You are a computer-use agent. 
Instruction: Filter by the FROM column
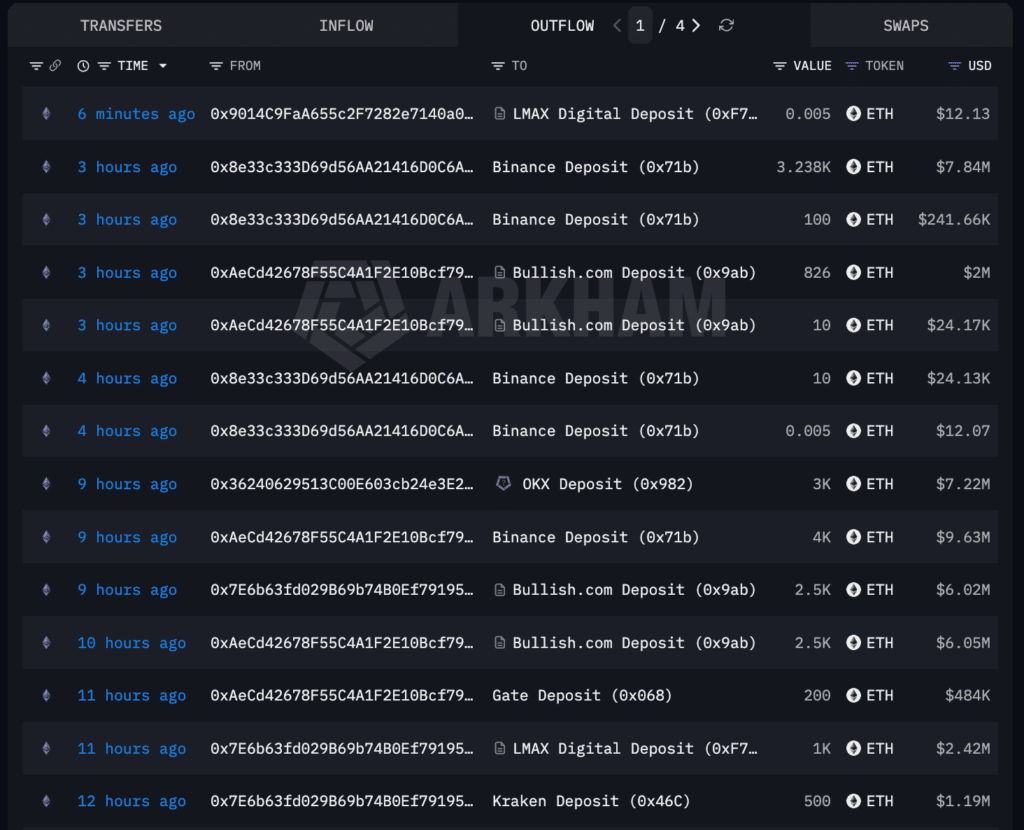pyautogui.click(x=216, y=66)
